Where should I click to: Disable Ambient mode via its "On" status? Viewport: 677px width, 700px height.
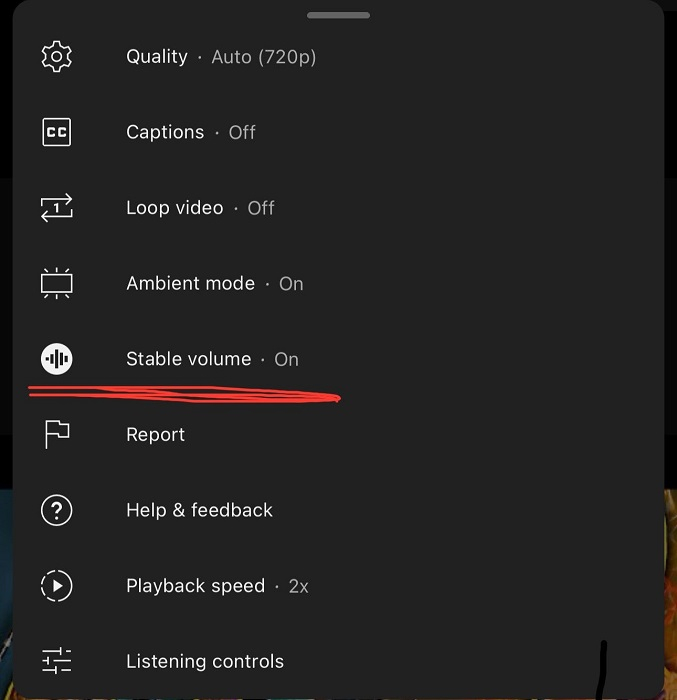coord(291,284)
